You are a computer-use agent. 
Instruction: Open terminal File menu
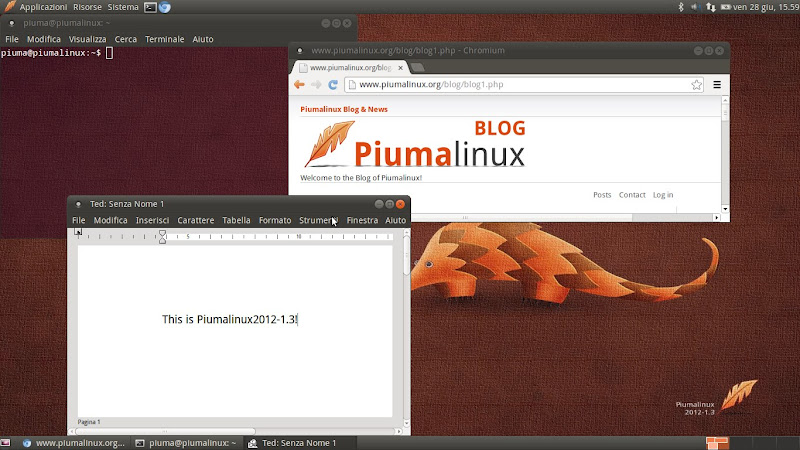click(x=12, y=39)
